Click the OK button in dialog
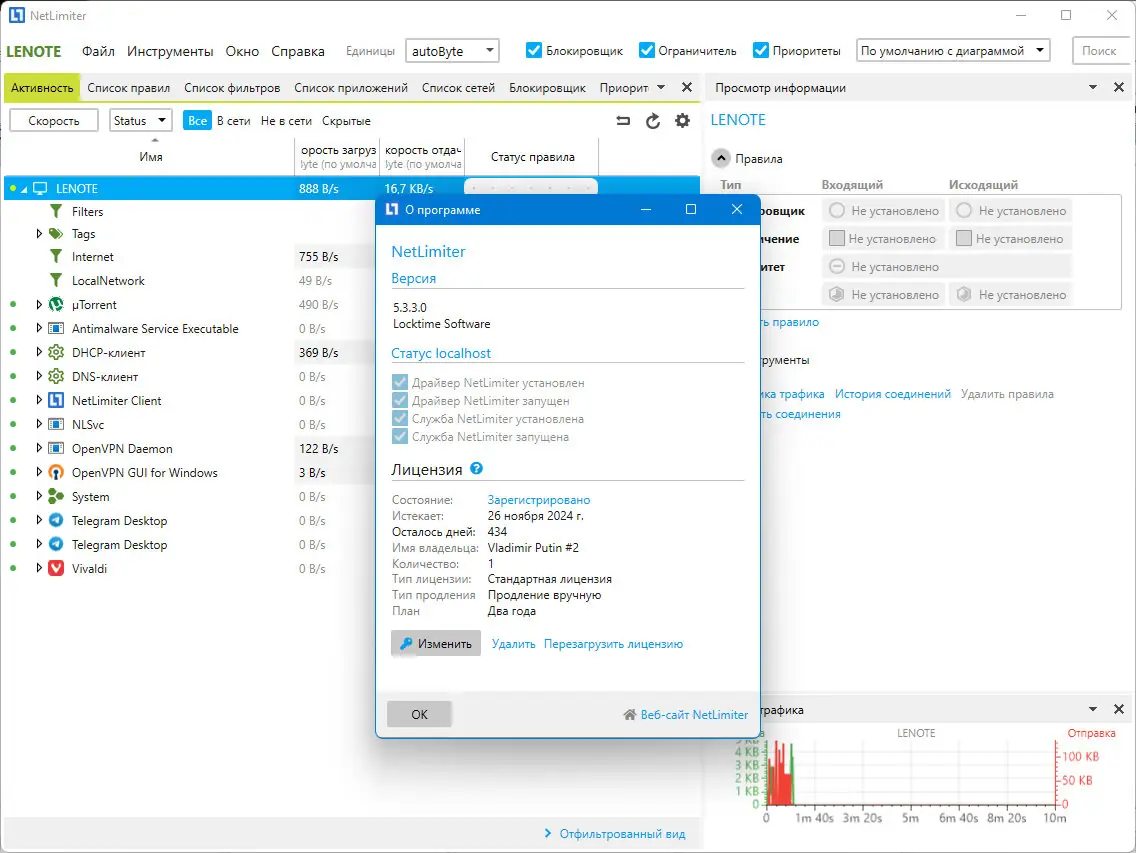Viewport: 1136px width, 853px height. [x=419, y=715]
